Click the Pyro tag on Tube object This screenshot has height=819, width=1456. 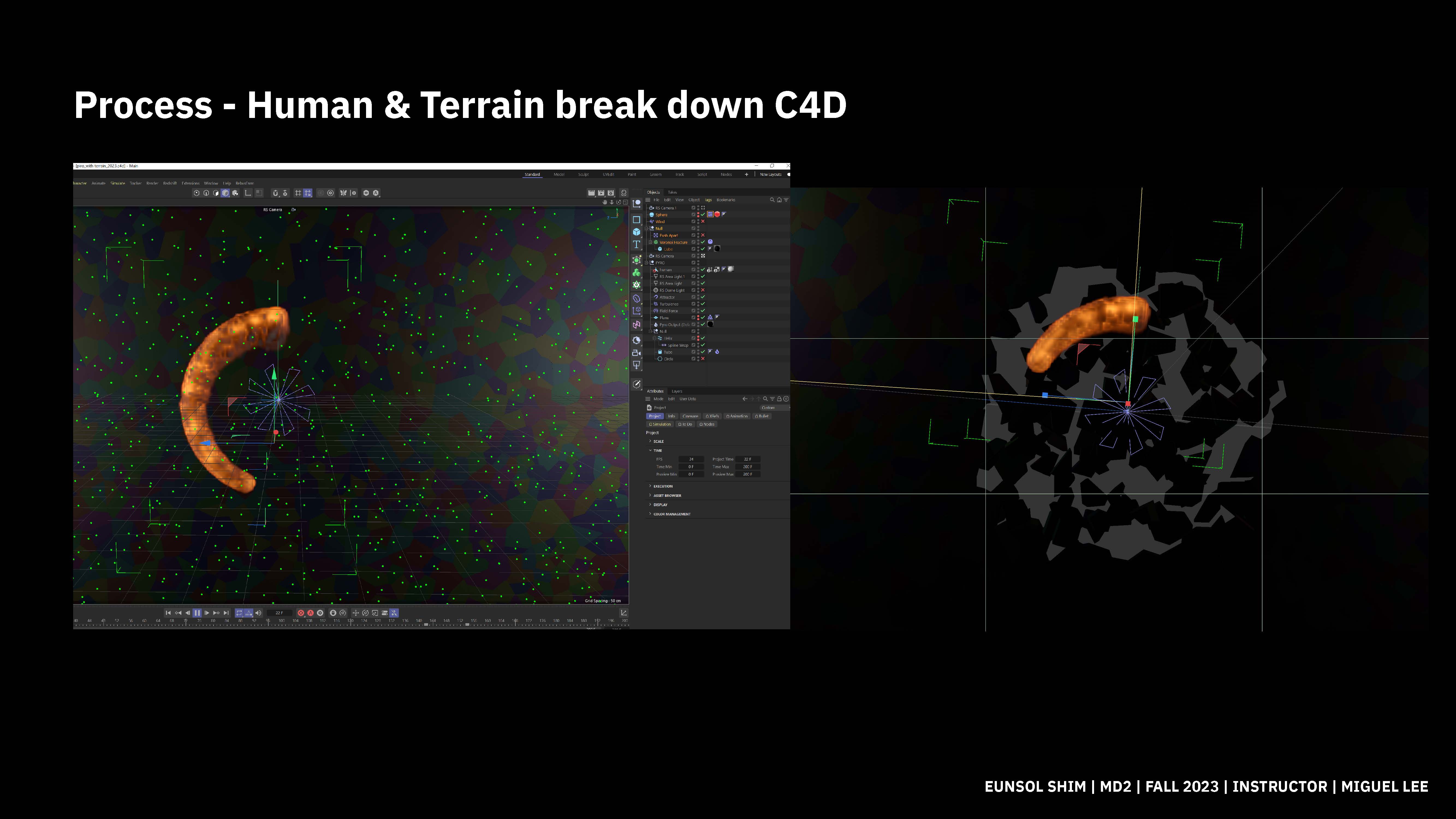click(x=717, y=352)
